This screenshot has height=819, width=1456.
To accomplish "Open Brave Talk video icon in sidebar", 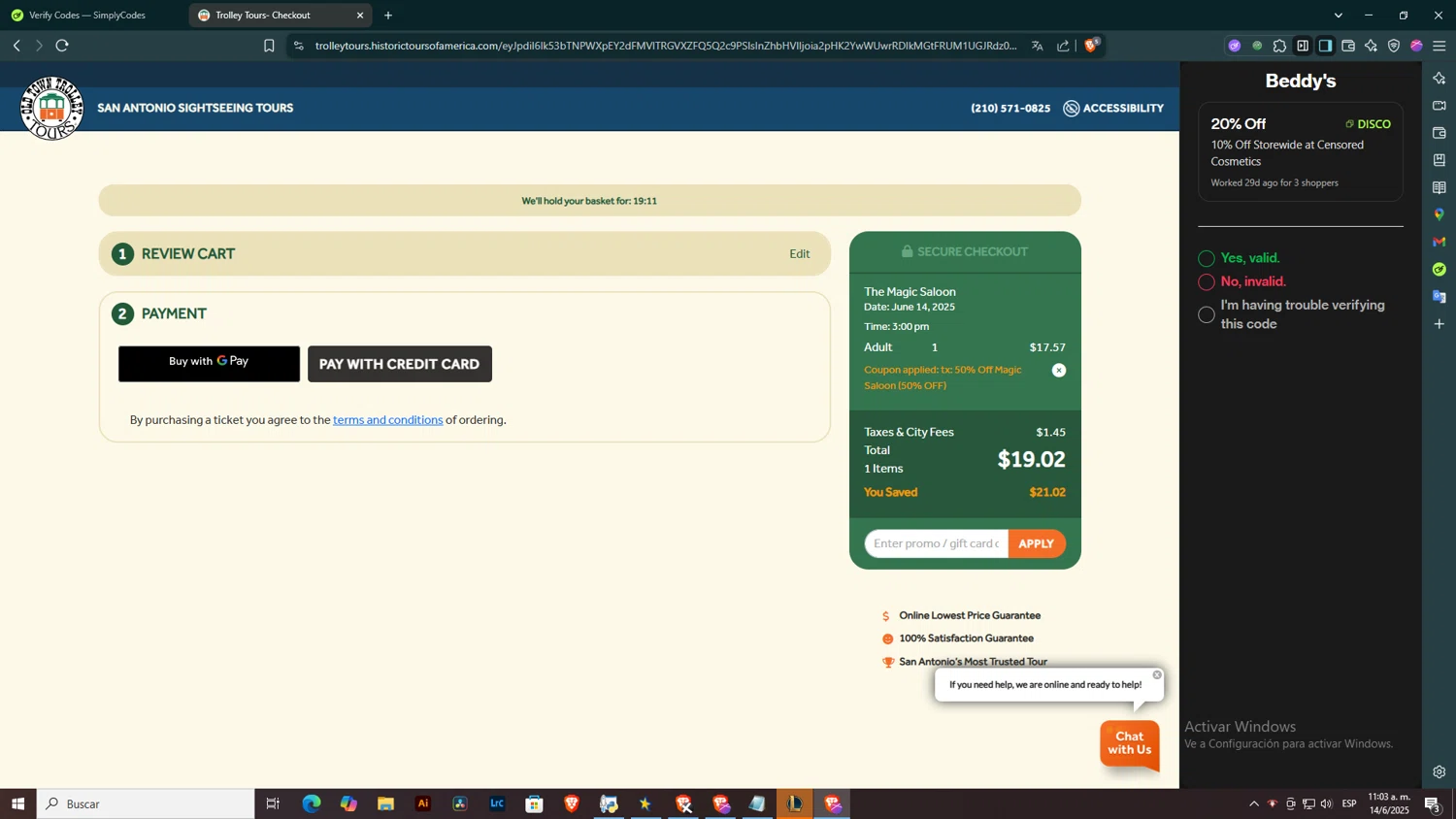I will [x=1439, y=105].
